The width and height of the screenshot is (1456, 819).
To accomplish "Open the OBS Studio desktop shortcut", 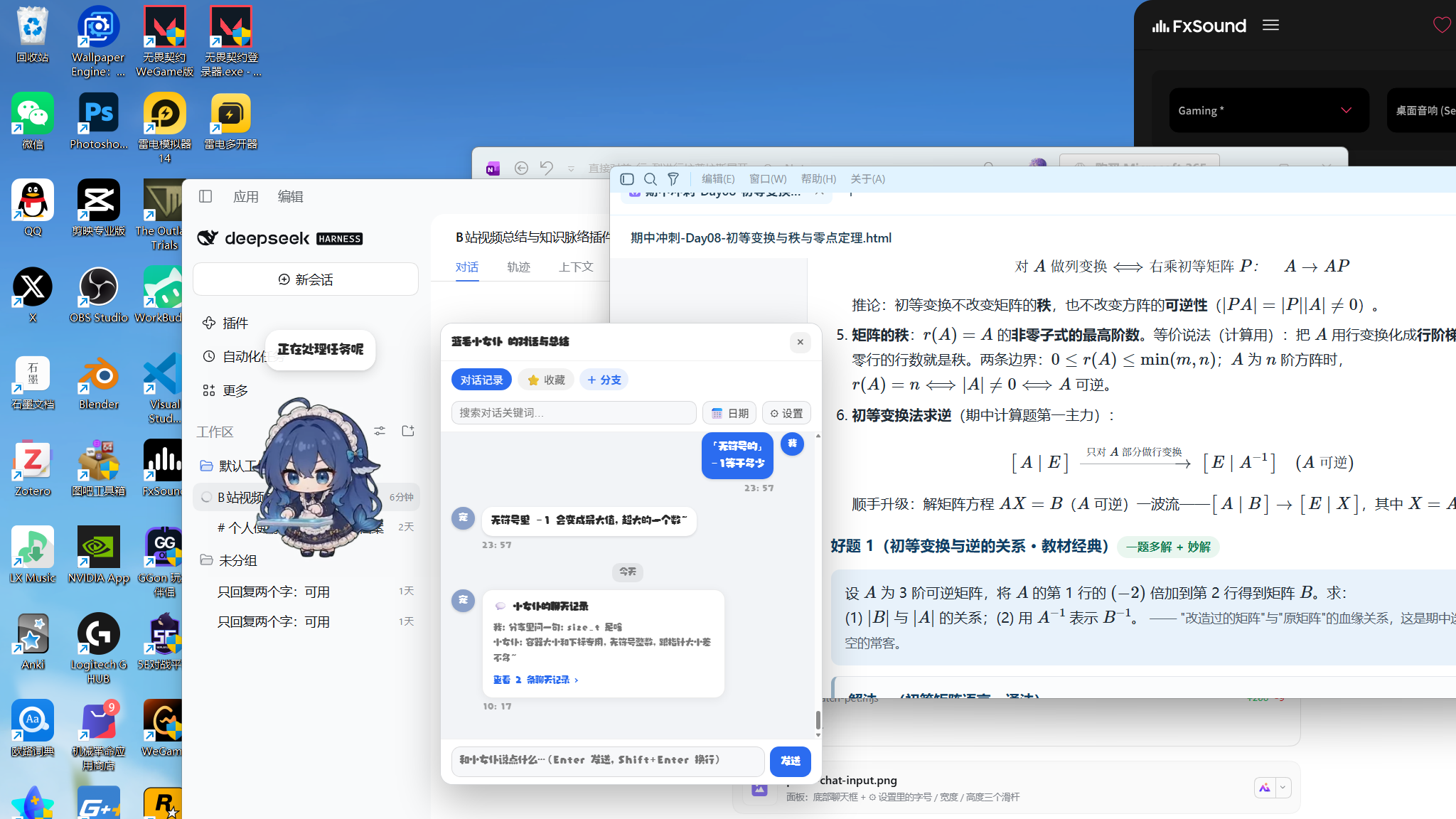I will click(x=98, y=294).
